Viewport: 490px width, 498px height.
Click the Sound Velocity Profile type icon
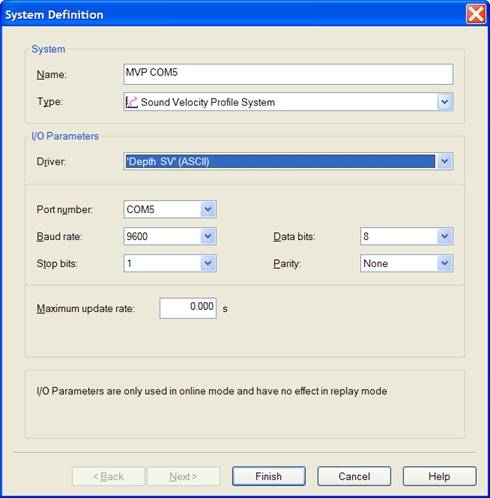point(131,102)
